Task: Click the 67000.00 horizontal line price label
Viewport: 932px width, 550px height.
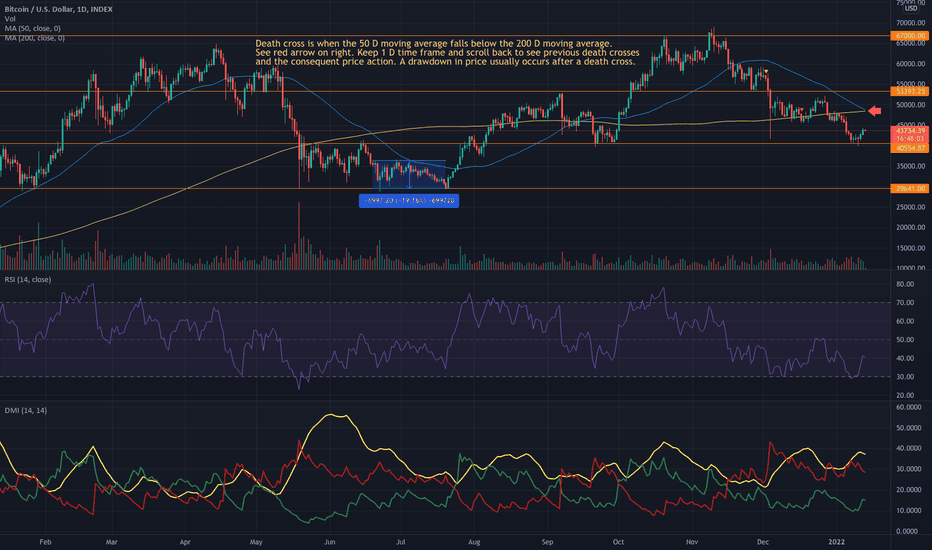Action: tap(909, 36)
